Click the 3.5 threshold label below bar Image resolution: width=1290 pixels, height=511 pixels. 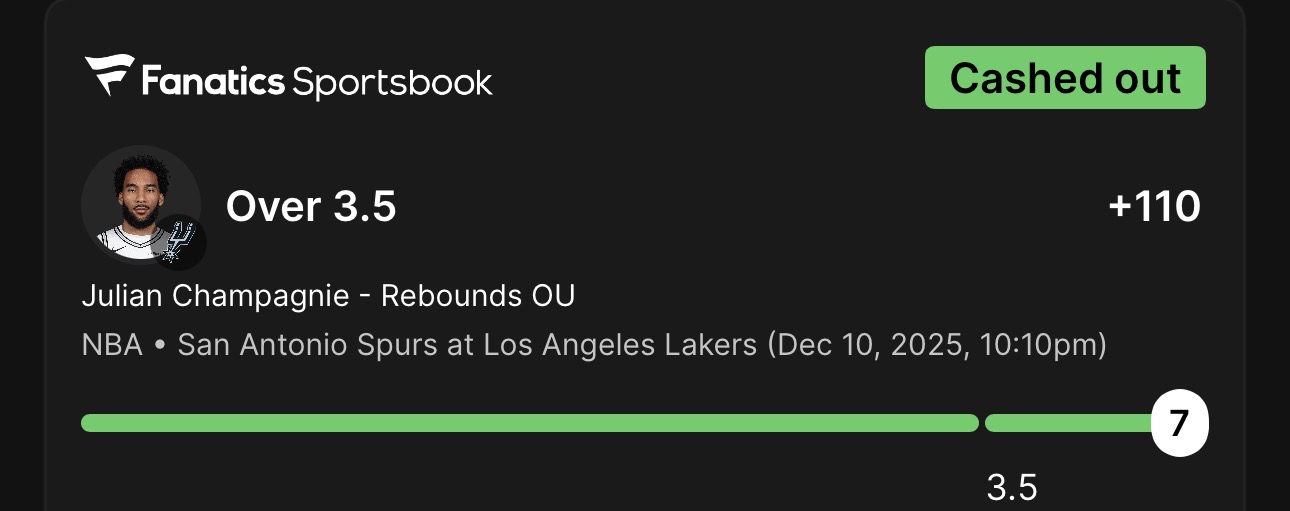pyautogui.click(x=1012, y=488)
